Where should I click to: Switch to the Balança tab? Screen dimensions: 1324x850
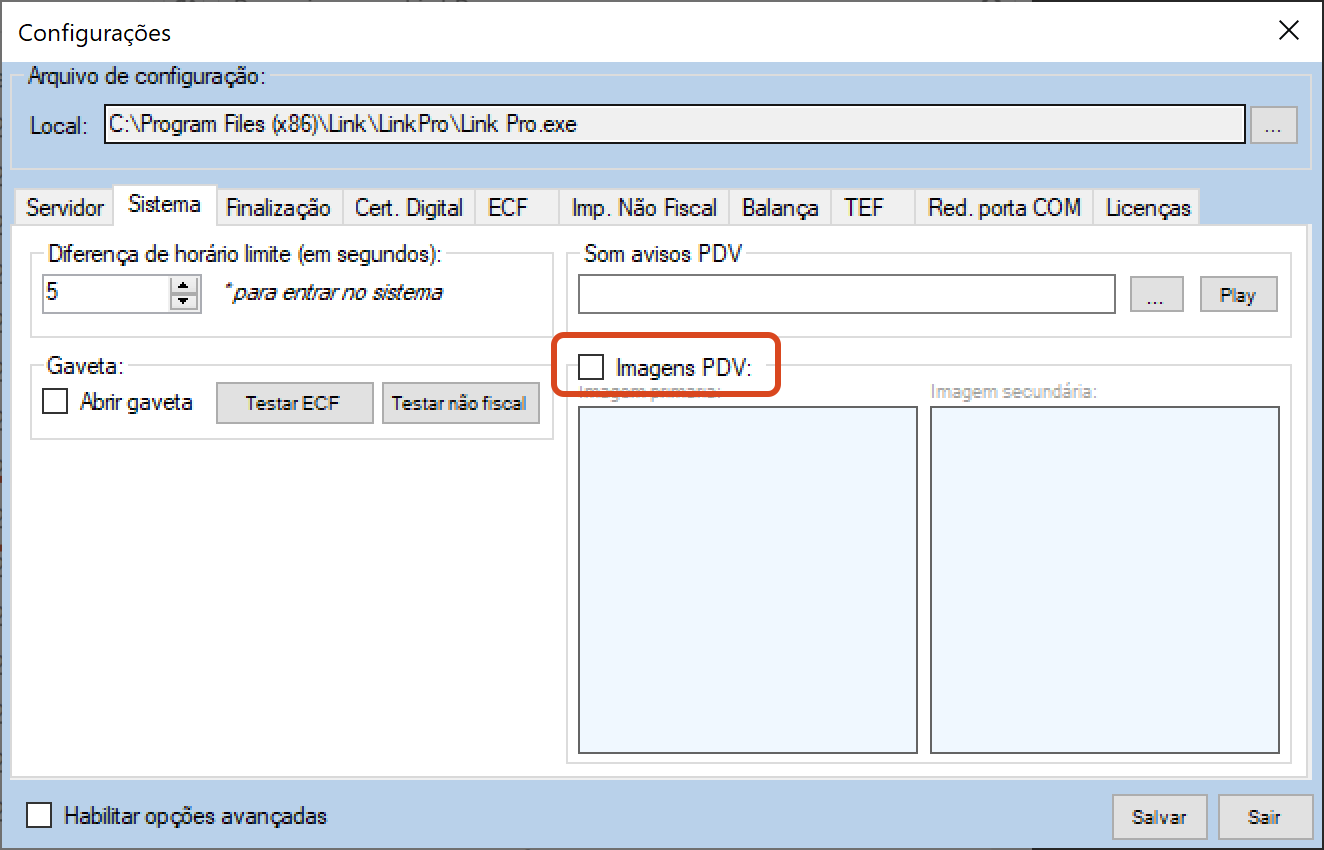(x=780, y=208)
